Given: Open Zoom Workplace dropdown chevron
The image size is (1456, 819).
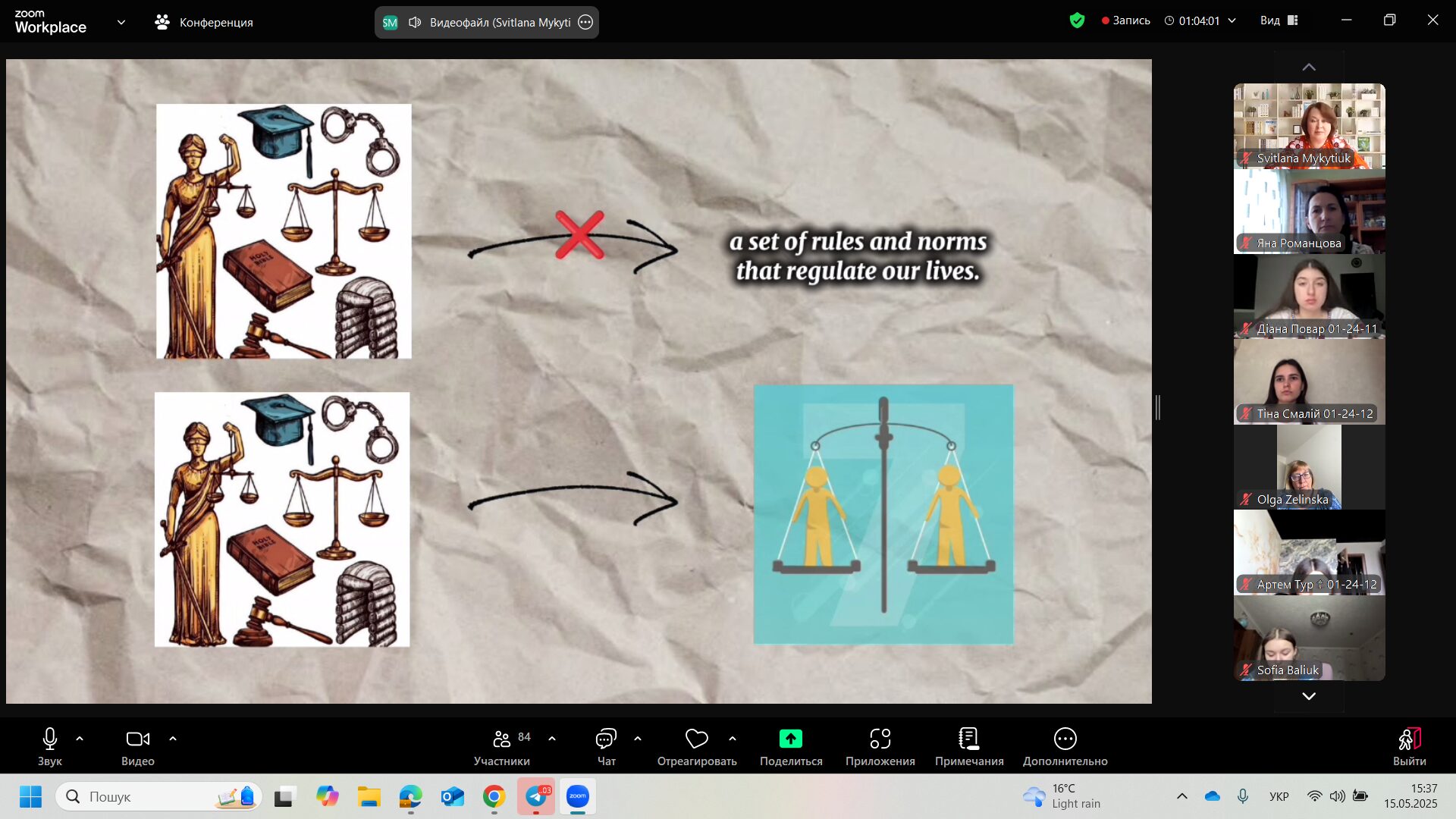Looking at the screenshot, I should (x=121, y=22).
